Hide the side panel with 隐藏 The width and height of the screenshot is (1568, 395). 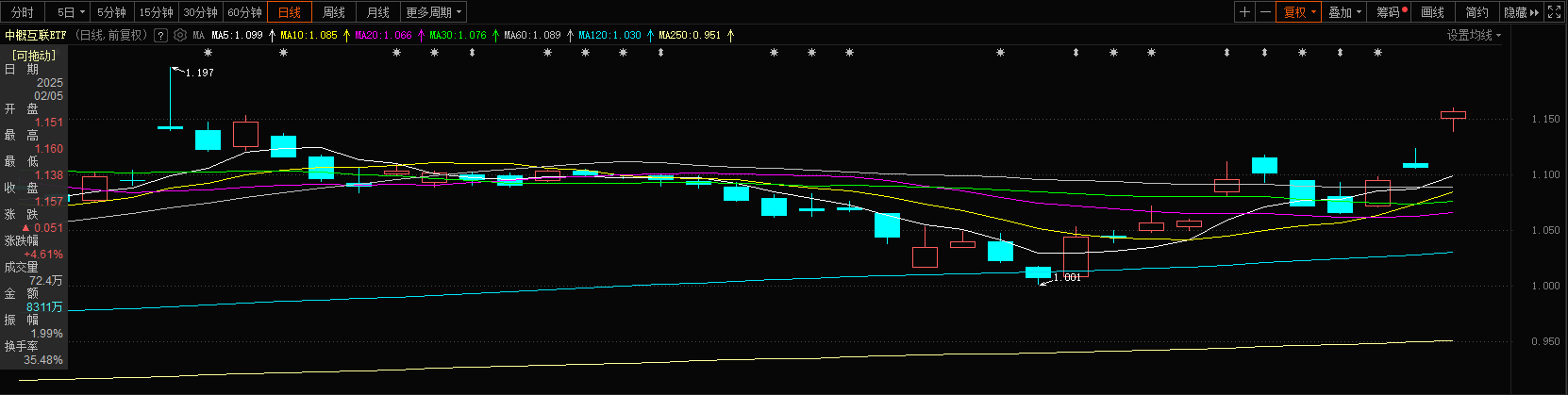point(1520,12)
